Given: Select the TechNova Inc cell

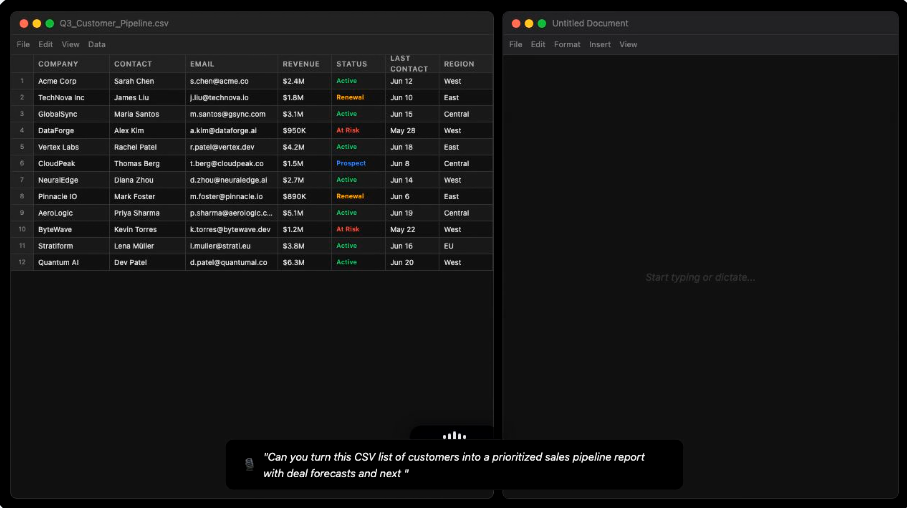Looking at the screenshot, I should pos(71,97).
